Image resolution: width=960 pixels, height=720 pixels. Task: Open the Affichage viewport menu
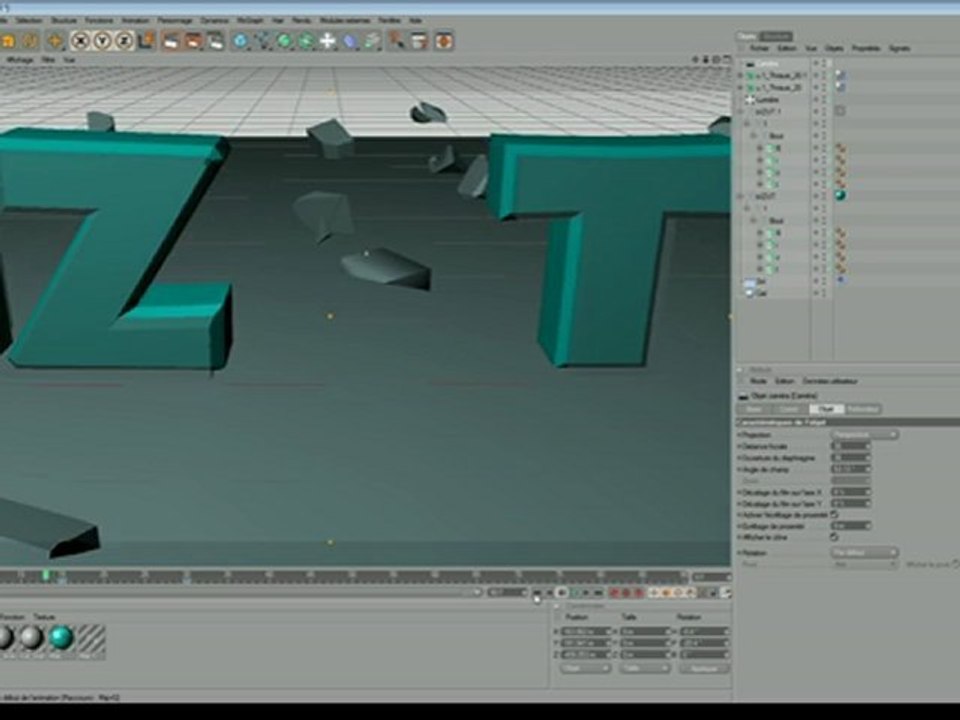pos(20,60)
